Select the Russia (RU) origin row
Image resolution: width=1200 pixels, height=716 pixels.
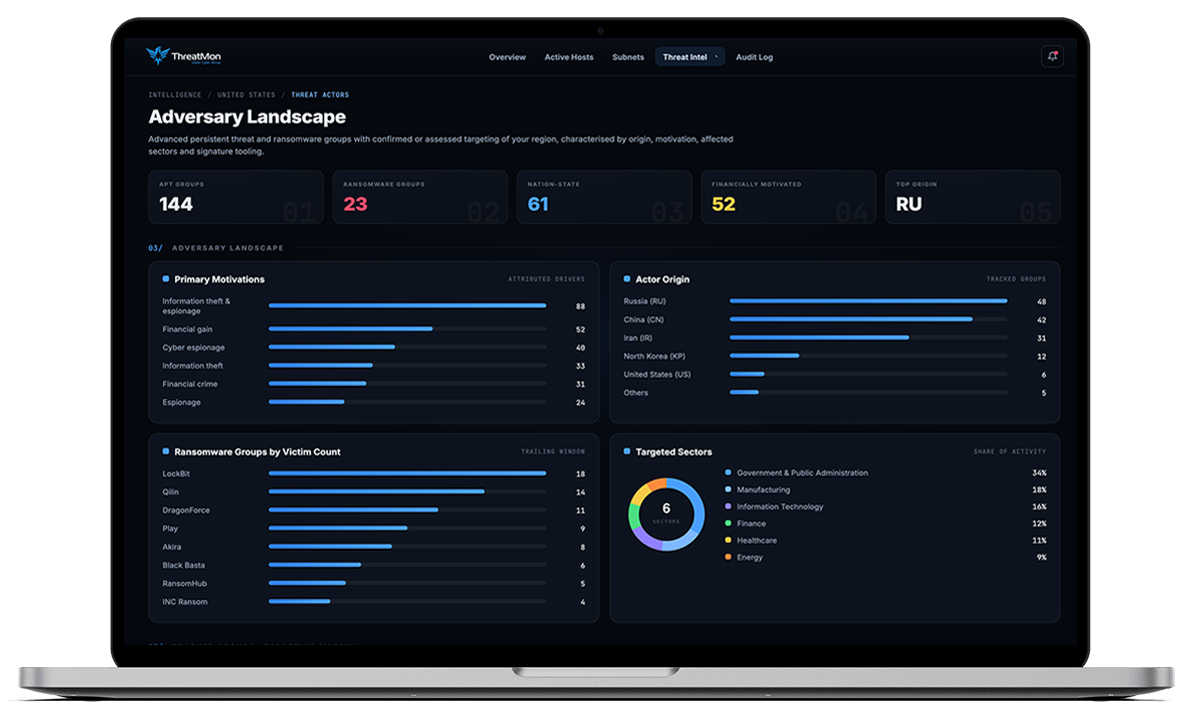[835, 301]
